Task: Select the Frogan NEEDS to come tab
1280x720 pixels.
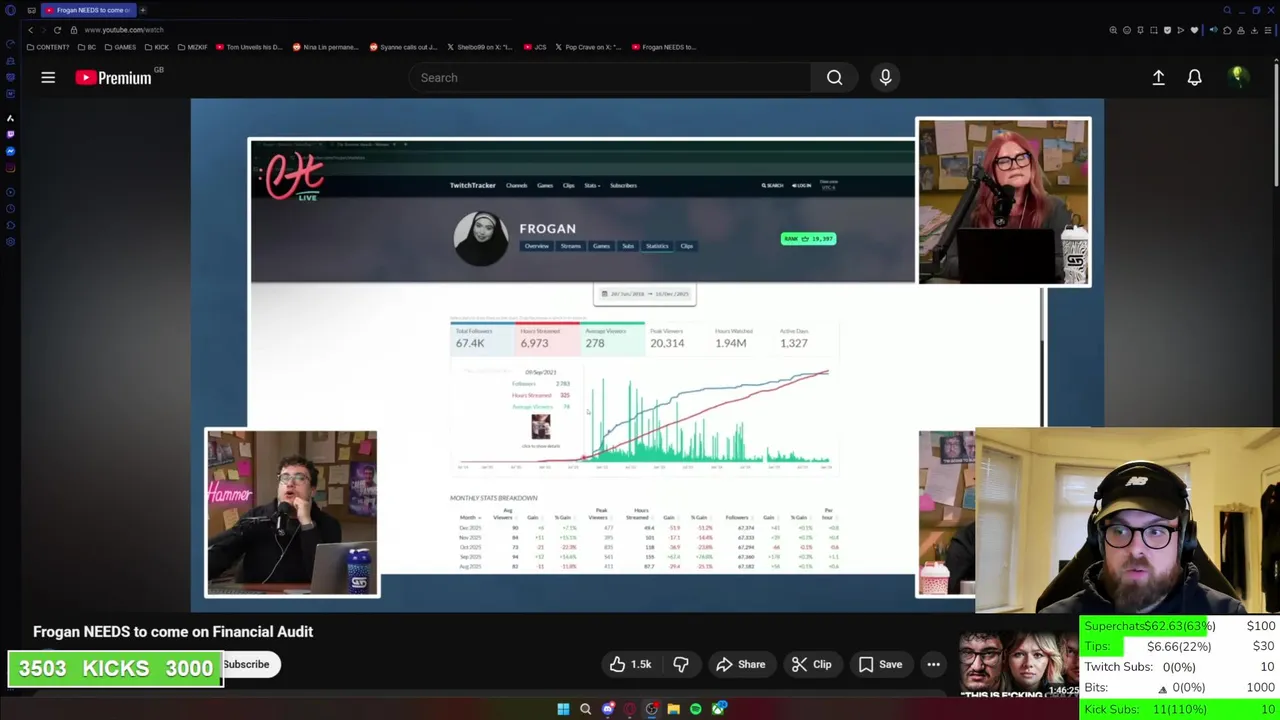Action: (x=90, y=10)
